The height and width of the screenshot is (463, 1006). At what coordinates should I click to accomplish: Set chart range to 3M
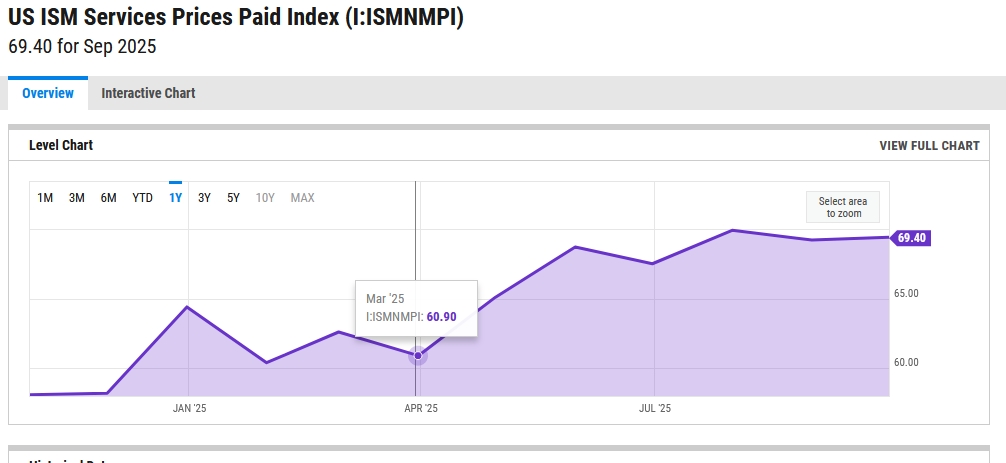pos(76,198)
